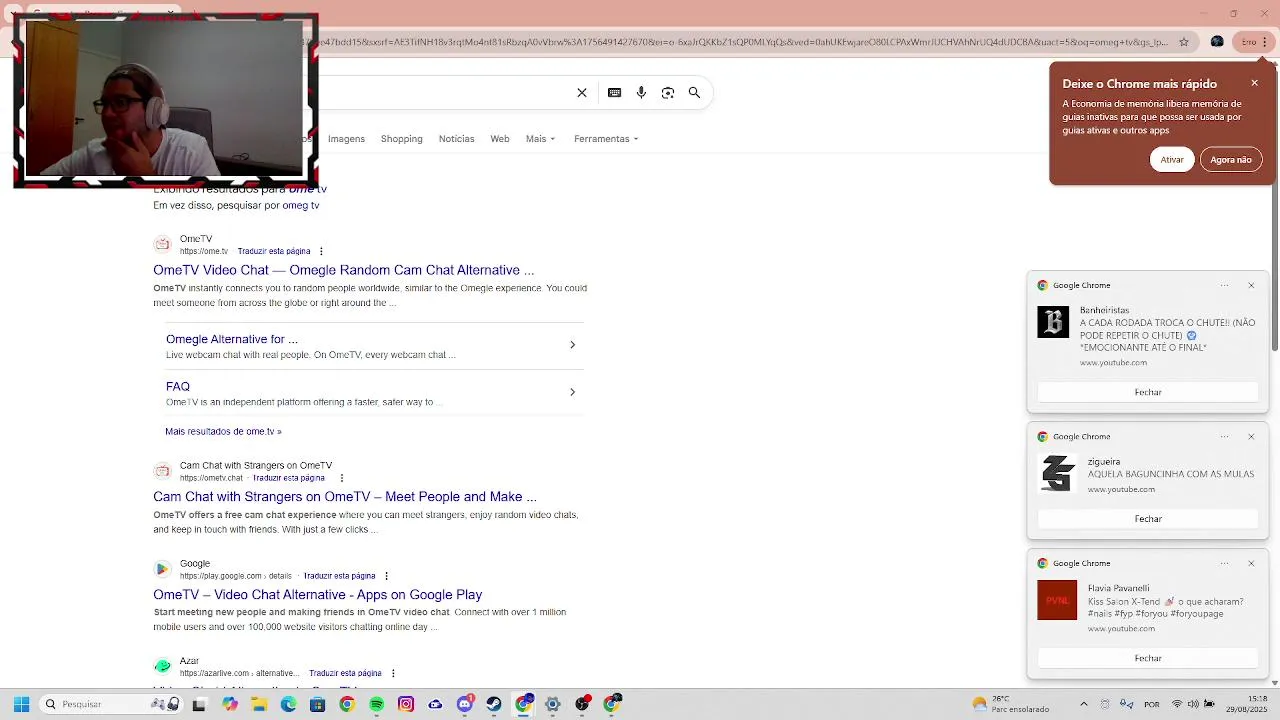Open the weather widget showing 26°C
Viewport: 1280px width, 720px height.
click(x=1010, y=704)
